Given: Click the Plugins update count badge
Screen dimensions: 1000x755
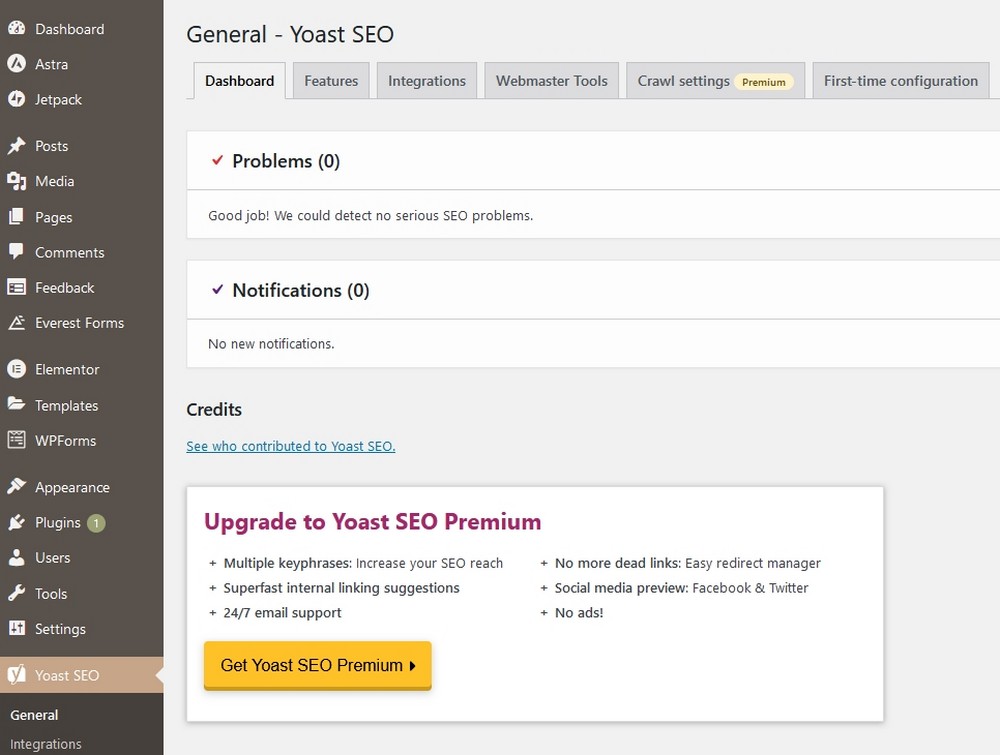Looking at the screenshot, I should coord(96,523).
